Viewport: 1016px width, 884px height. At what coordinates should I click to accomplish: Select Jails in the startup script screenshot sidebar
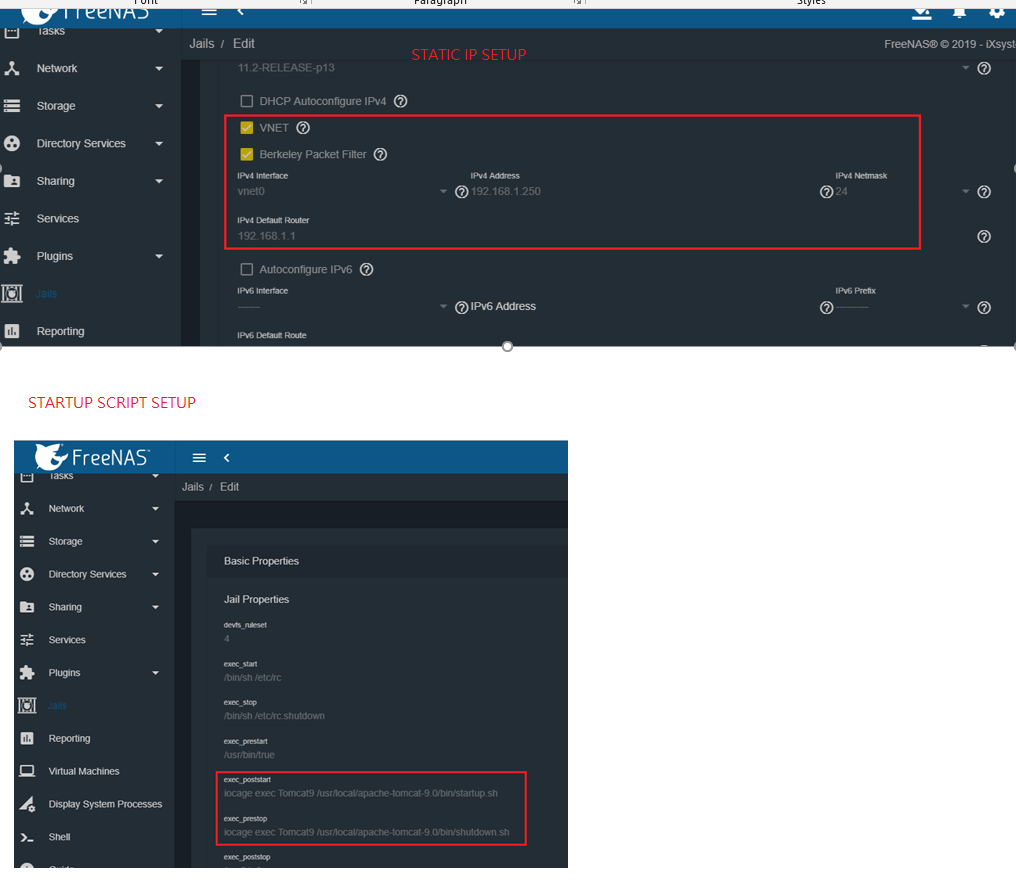(x=57, y=706)
